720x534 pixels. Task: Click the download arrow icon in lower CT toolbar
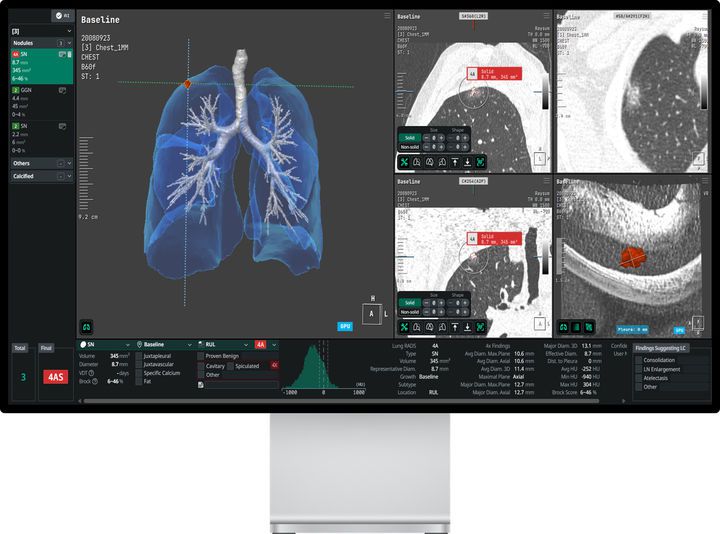coord(467,327)
